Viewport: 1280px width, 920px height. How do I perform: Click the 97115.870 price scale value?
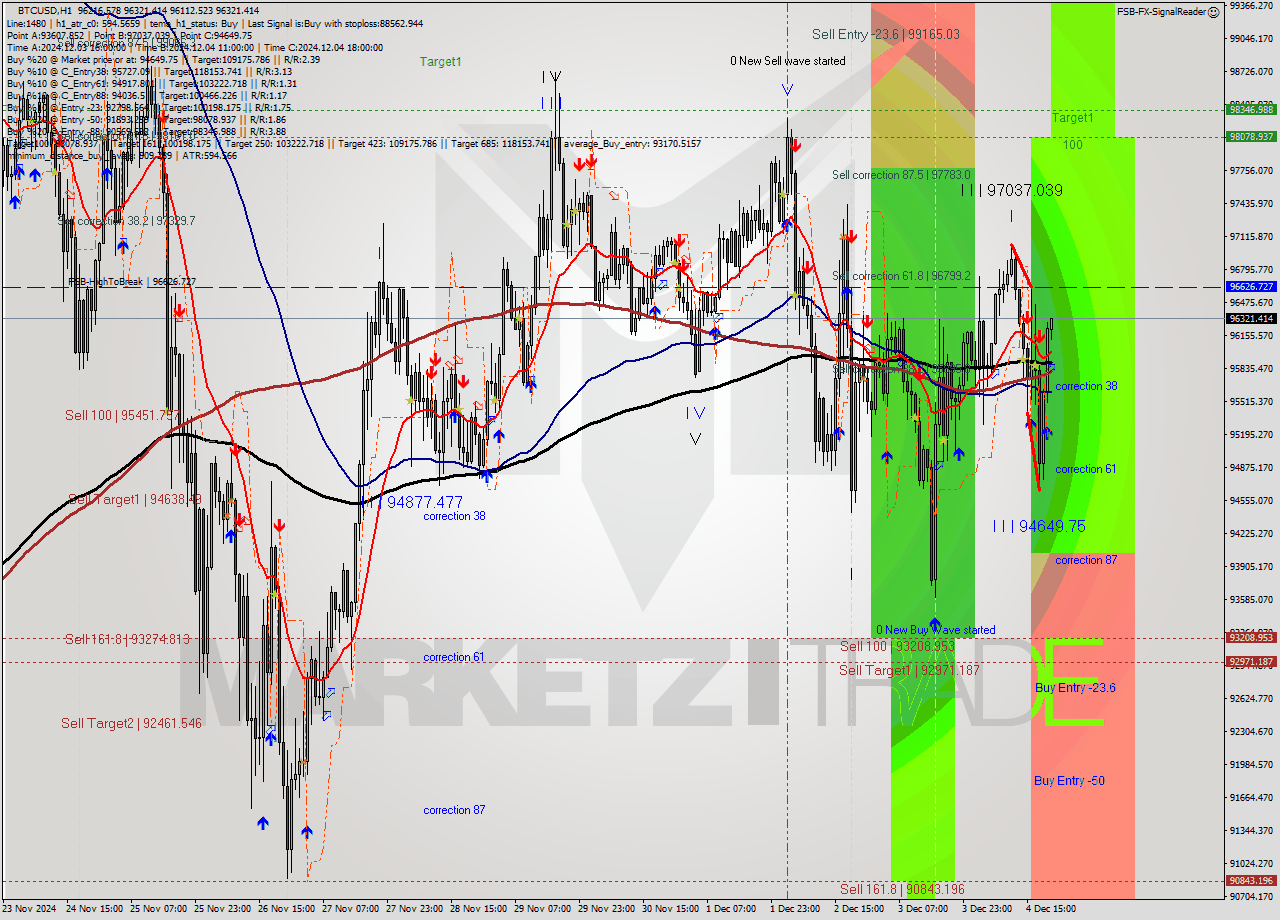[x=1251, y=237]
